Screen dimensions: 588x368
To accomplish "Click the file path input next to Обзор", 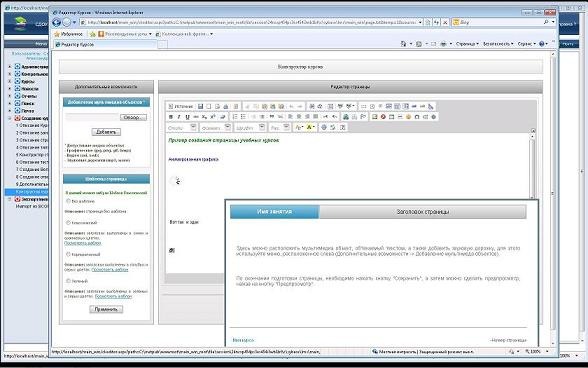I will point(92,117).
